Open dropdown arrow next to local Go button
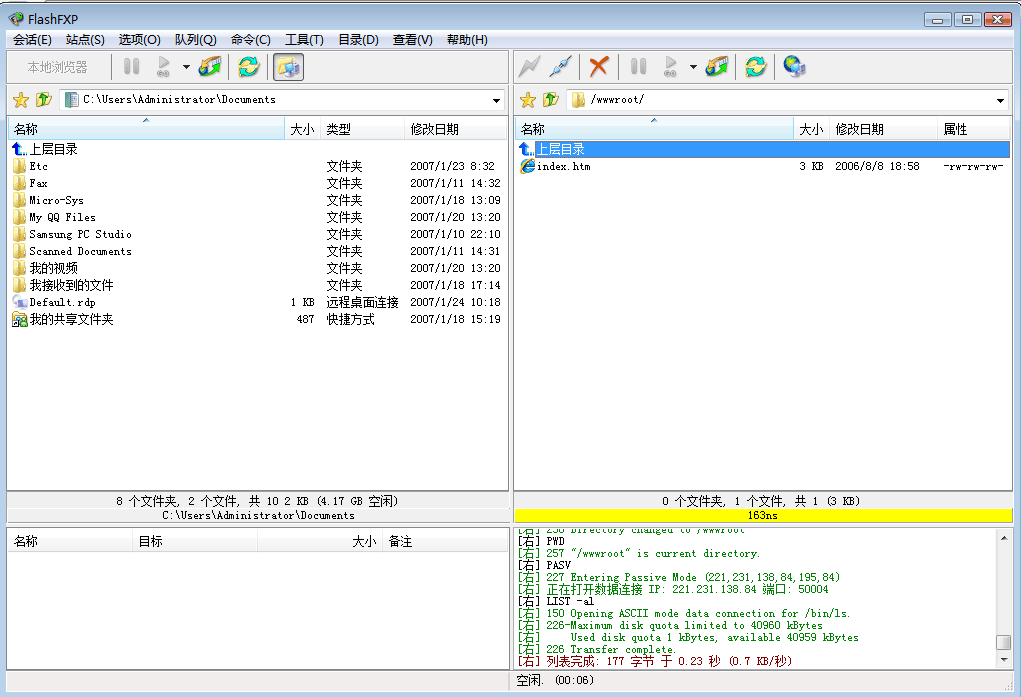Image resolution: width=1021 pixels, height=697 pixels. point(186,67)
